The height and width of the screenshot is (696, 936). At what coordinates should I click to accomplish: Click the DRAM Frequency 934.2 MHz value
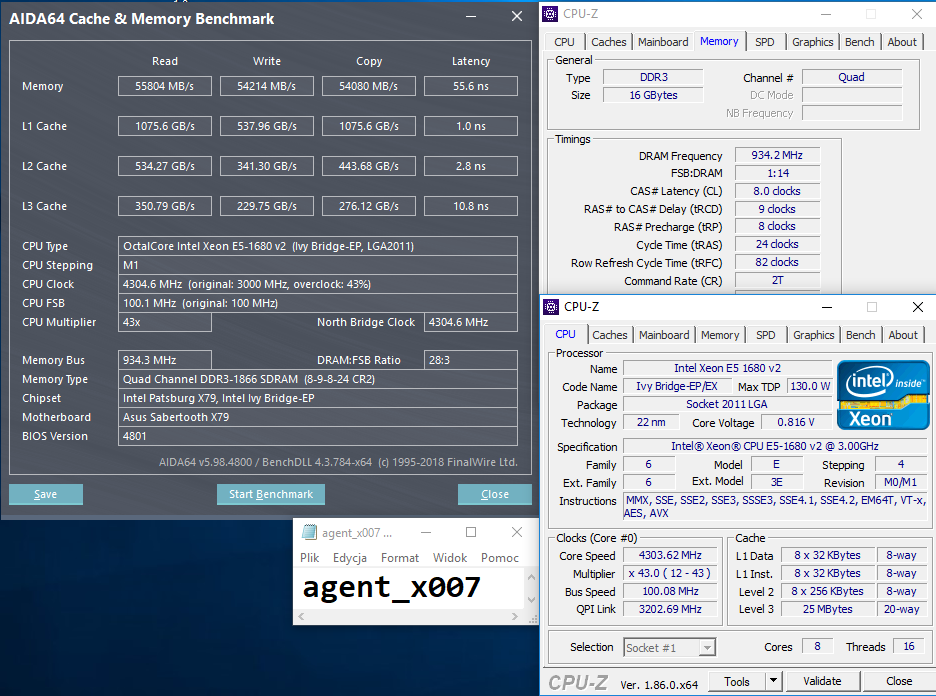tap(777, 155)
